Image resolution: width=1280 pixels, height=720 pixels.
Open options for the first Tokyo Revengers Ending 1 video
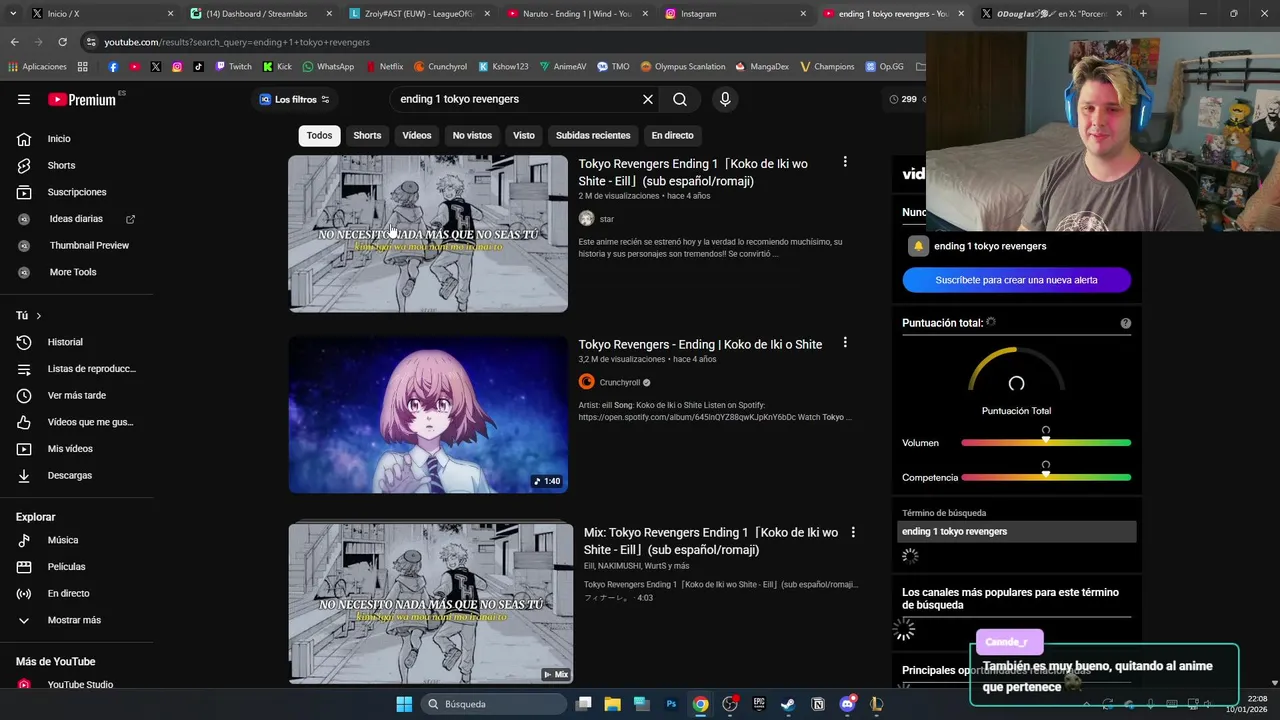[845, 162]
